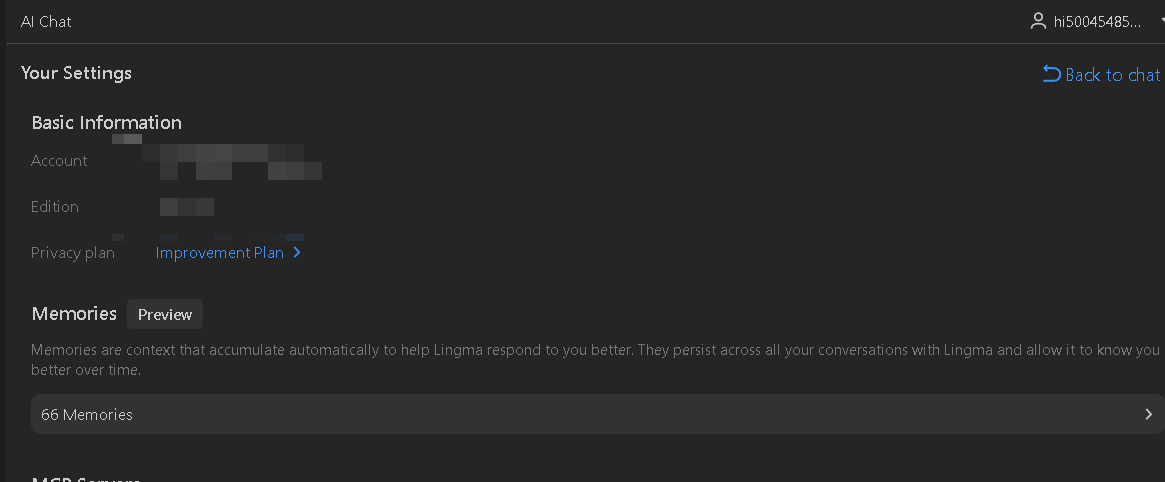Expand the dropdown caret beside the username
Viewport: 1165px width, 482px height.
(1161, 21)
